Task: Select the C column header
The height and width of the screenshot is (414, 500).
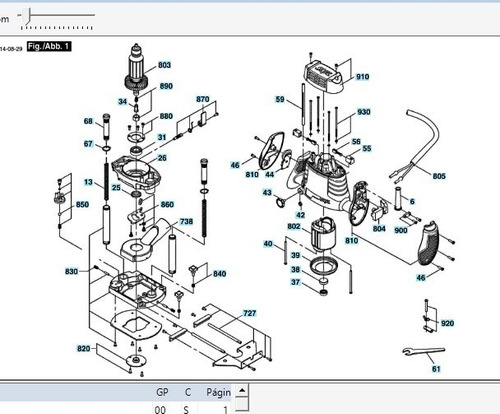Action: (x=188, y=392)
